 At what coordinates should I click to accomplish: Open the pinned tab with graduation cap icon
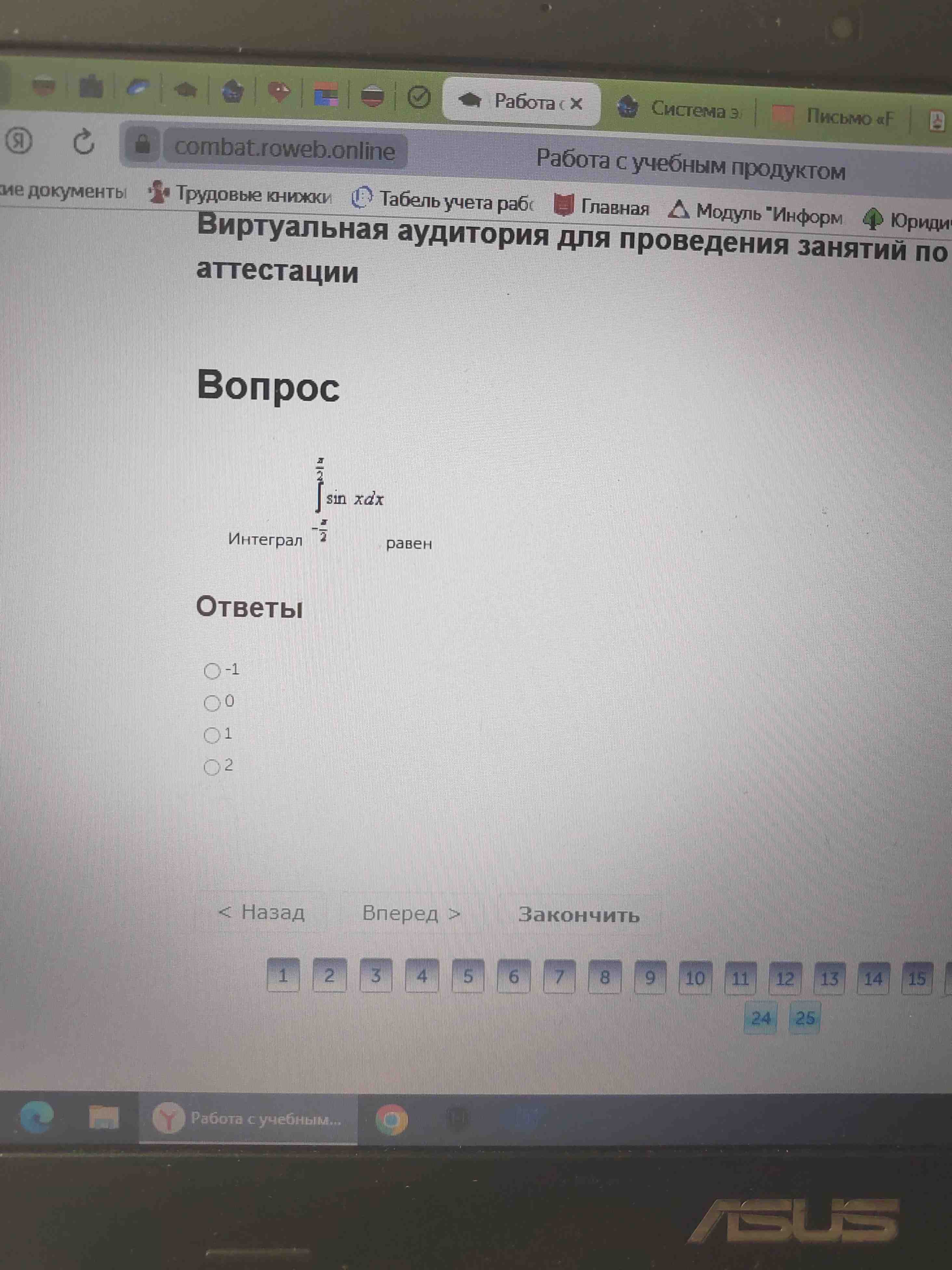pyautogui.click(x=185, y=89)
